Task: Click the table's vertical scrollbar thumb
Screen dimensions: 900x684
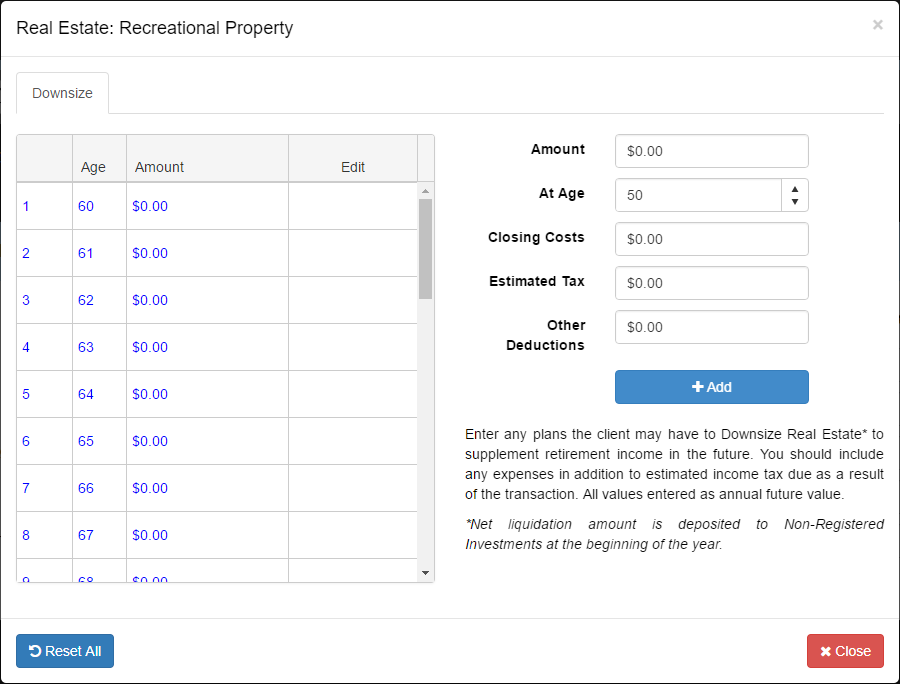Action: (425, 248)
